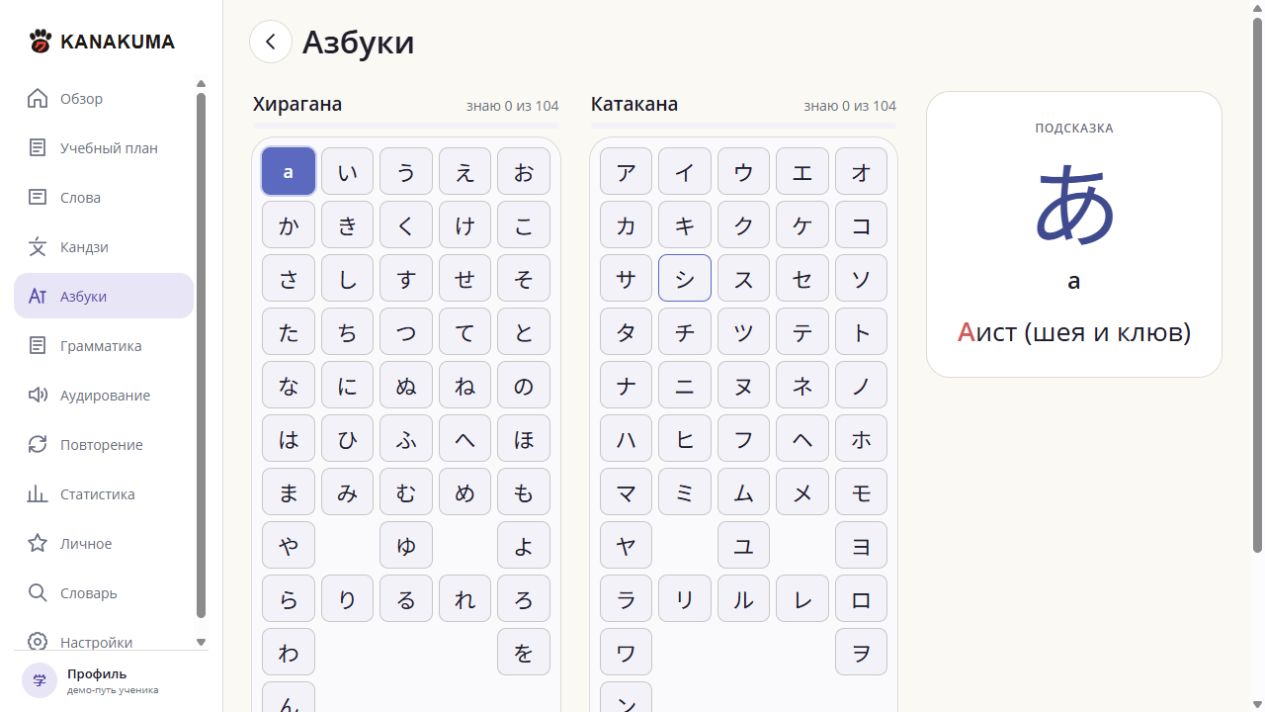Click the Аудирование speaker icon
Viewport: 1265px width, 712px height.
(37, 395)
